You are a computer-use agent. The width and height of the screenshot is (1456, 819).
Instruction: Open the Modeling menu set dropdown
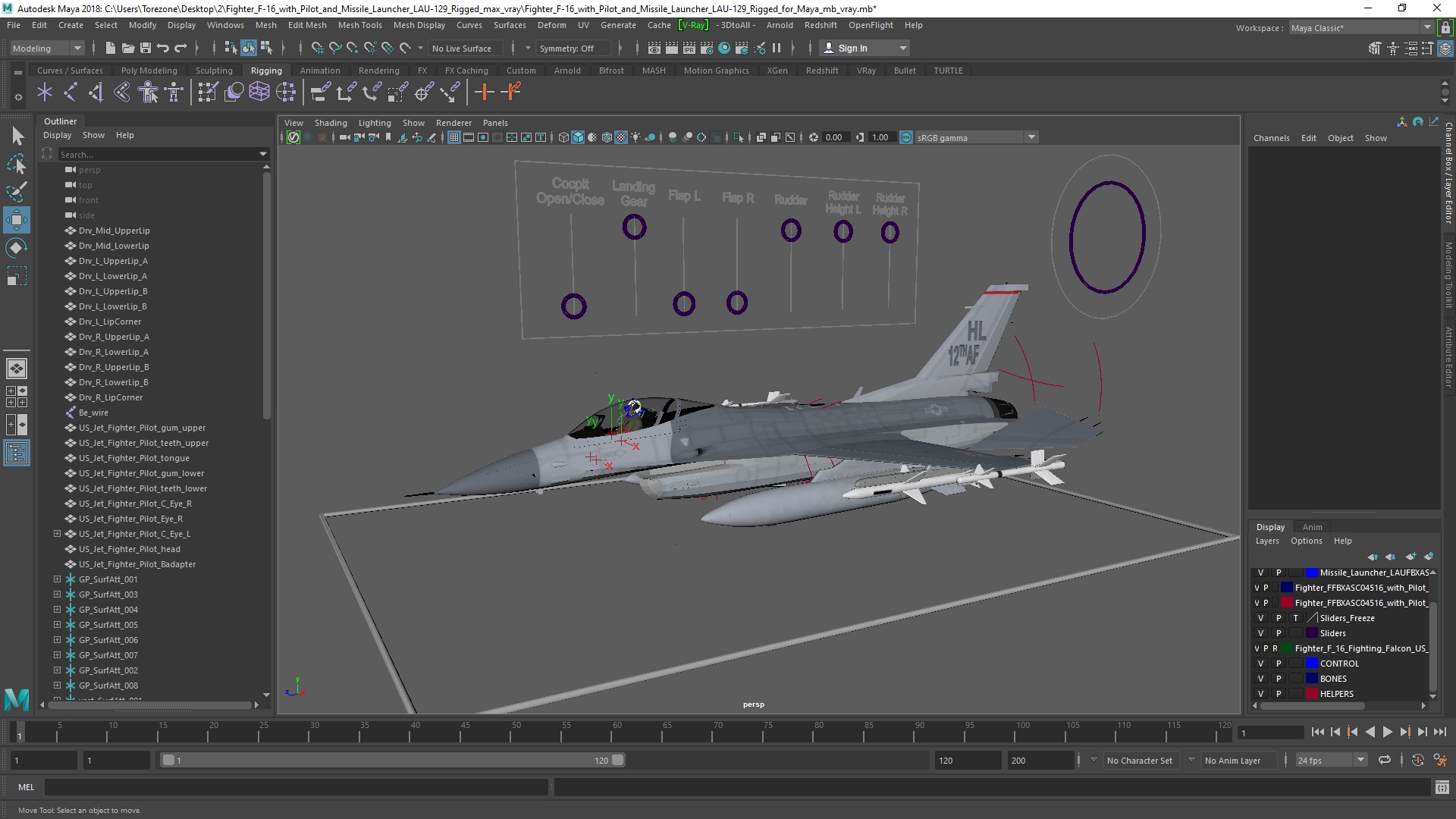click(46, 48)
